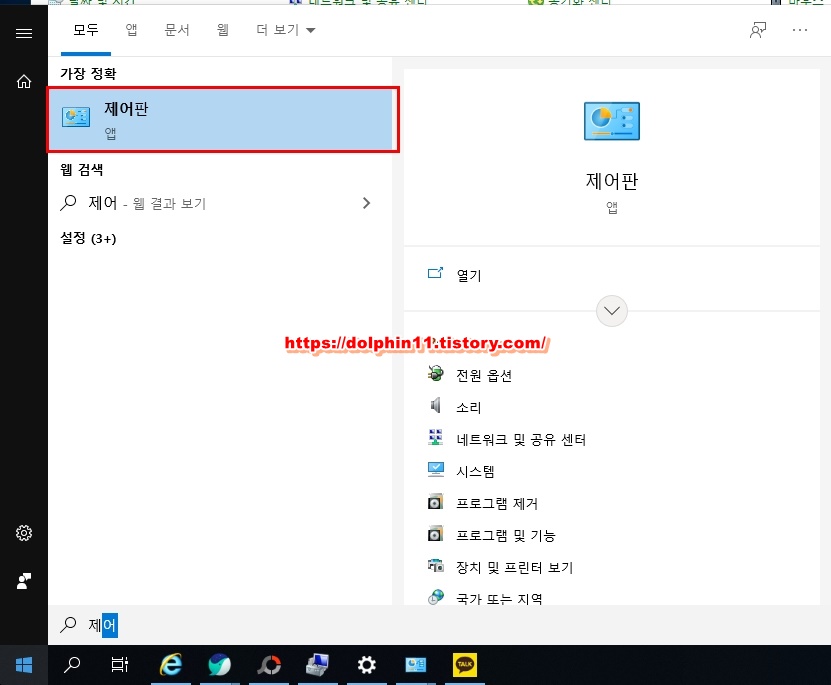Viewport: 831px width, 685px height.
Task: Open 시스템 item
Action: [475, 472]
